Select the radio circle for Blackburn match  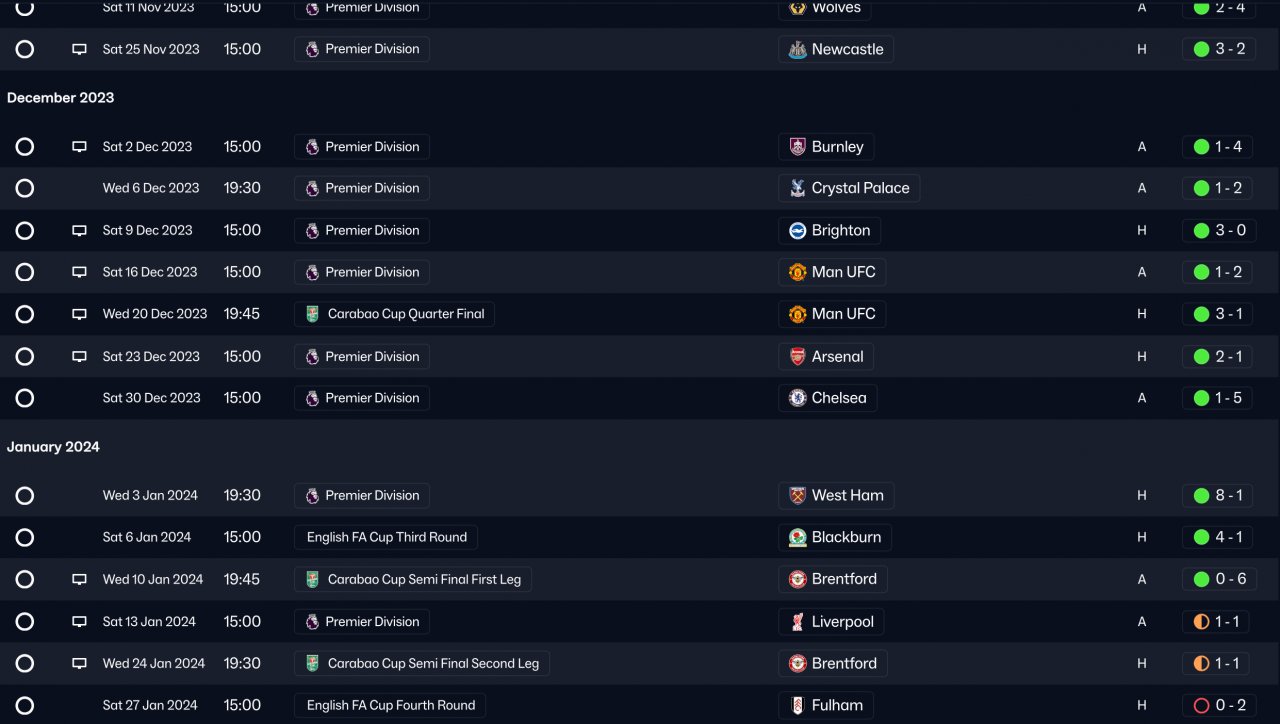25,538
